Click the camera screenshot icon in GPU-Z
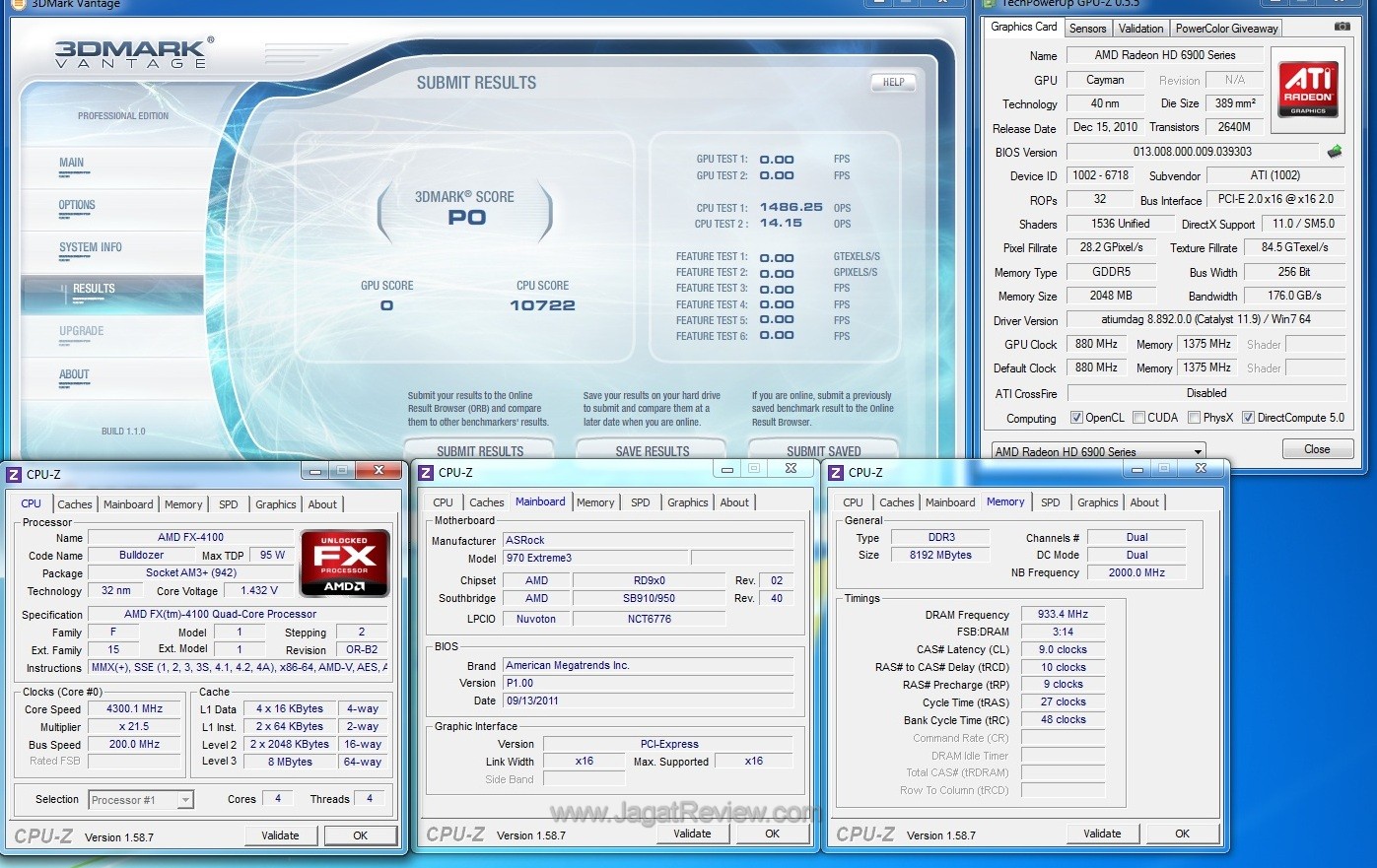 click(1342, 27)
